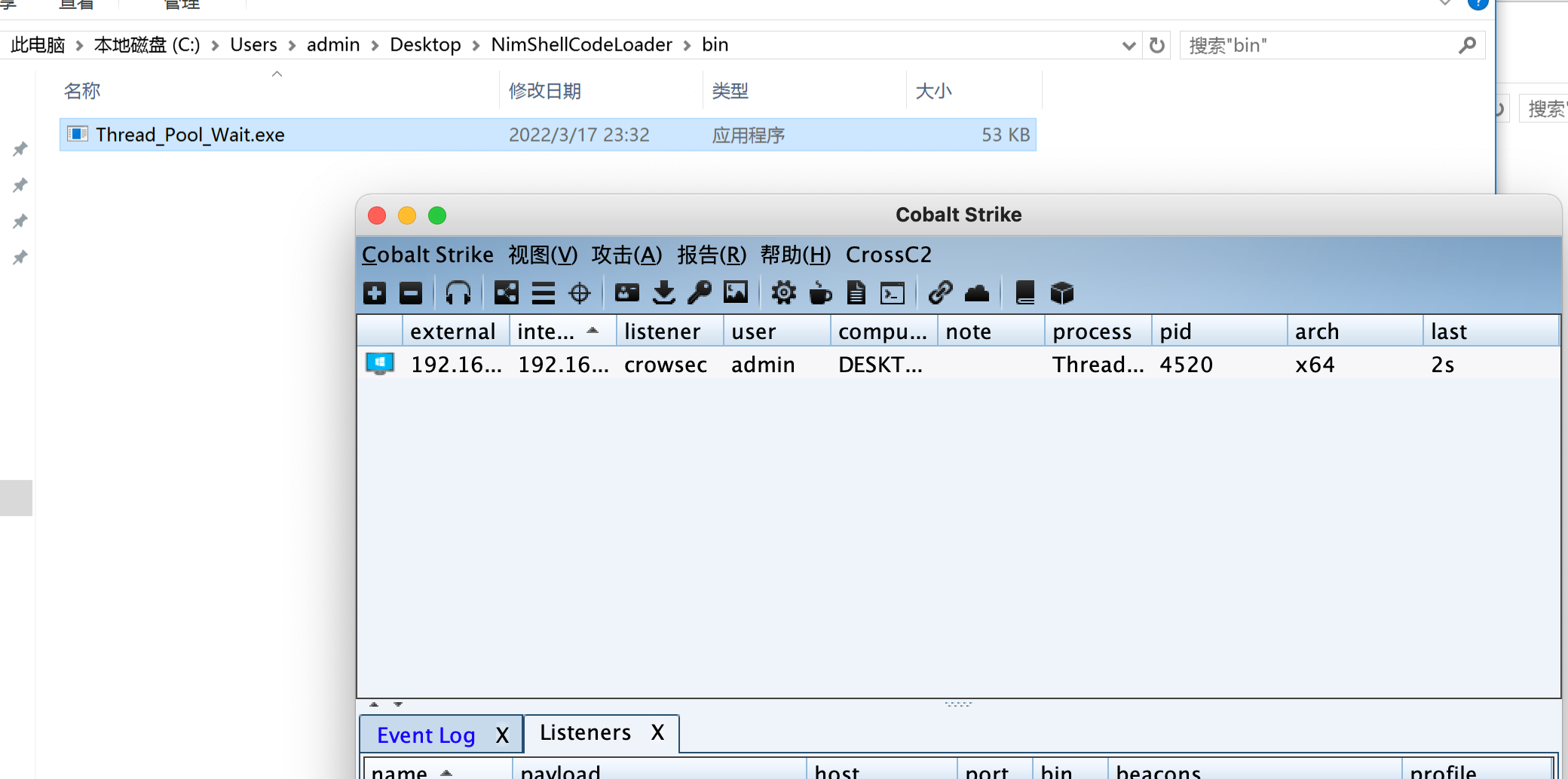
Task: Select the Thread_Pool_Wait.exe file name
Action: [190, 135]
